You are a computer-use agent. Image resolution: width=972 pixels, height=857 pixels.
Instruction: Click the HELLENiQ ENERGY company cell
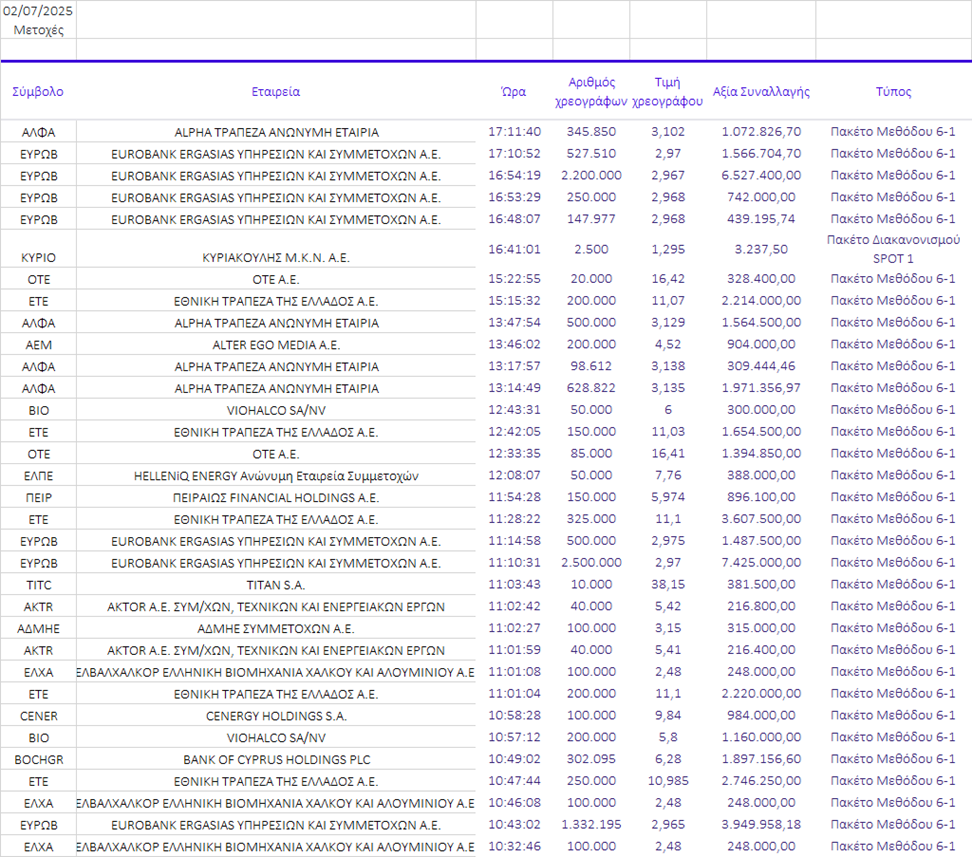[x=275, y=476]
